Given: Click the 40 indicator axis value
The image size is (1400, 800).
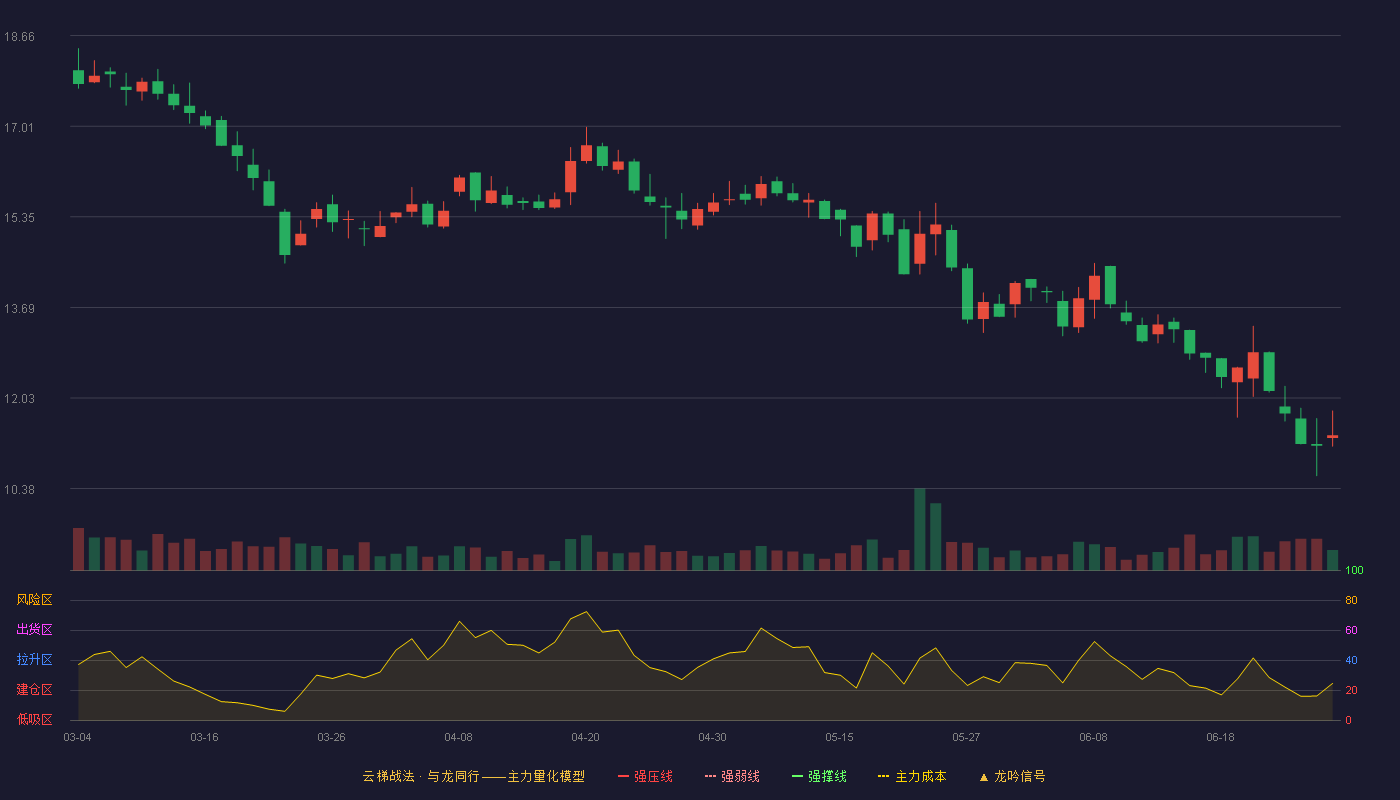Looking at the screenshot, I should click(1351, 660).
